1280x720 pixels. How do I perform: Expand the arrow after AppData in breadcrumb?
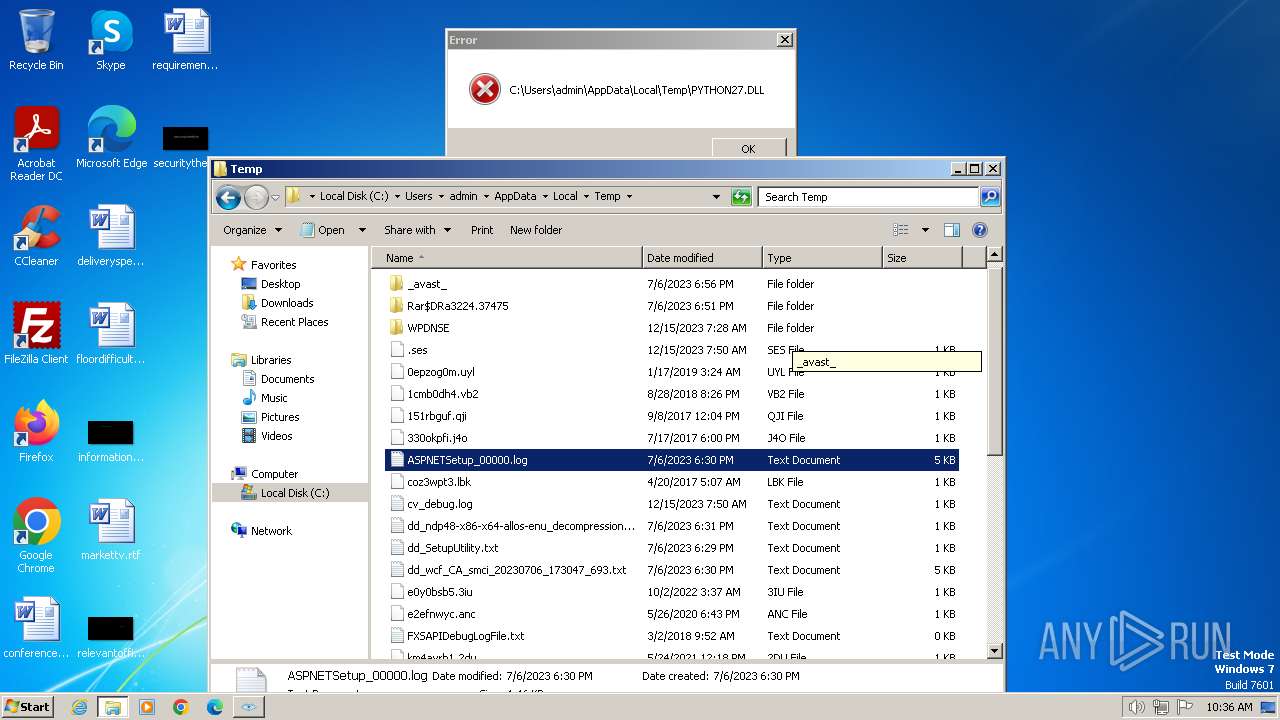coord(545,197)
